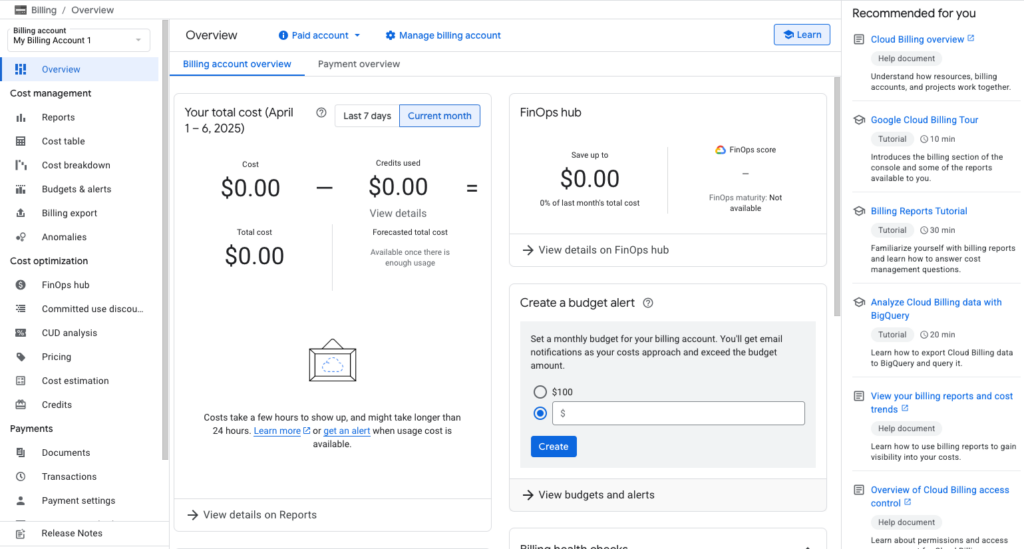
Task: Click the Committed use discounts icon
Action: 21,309
